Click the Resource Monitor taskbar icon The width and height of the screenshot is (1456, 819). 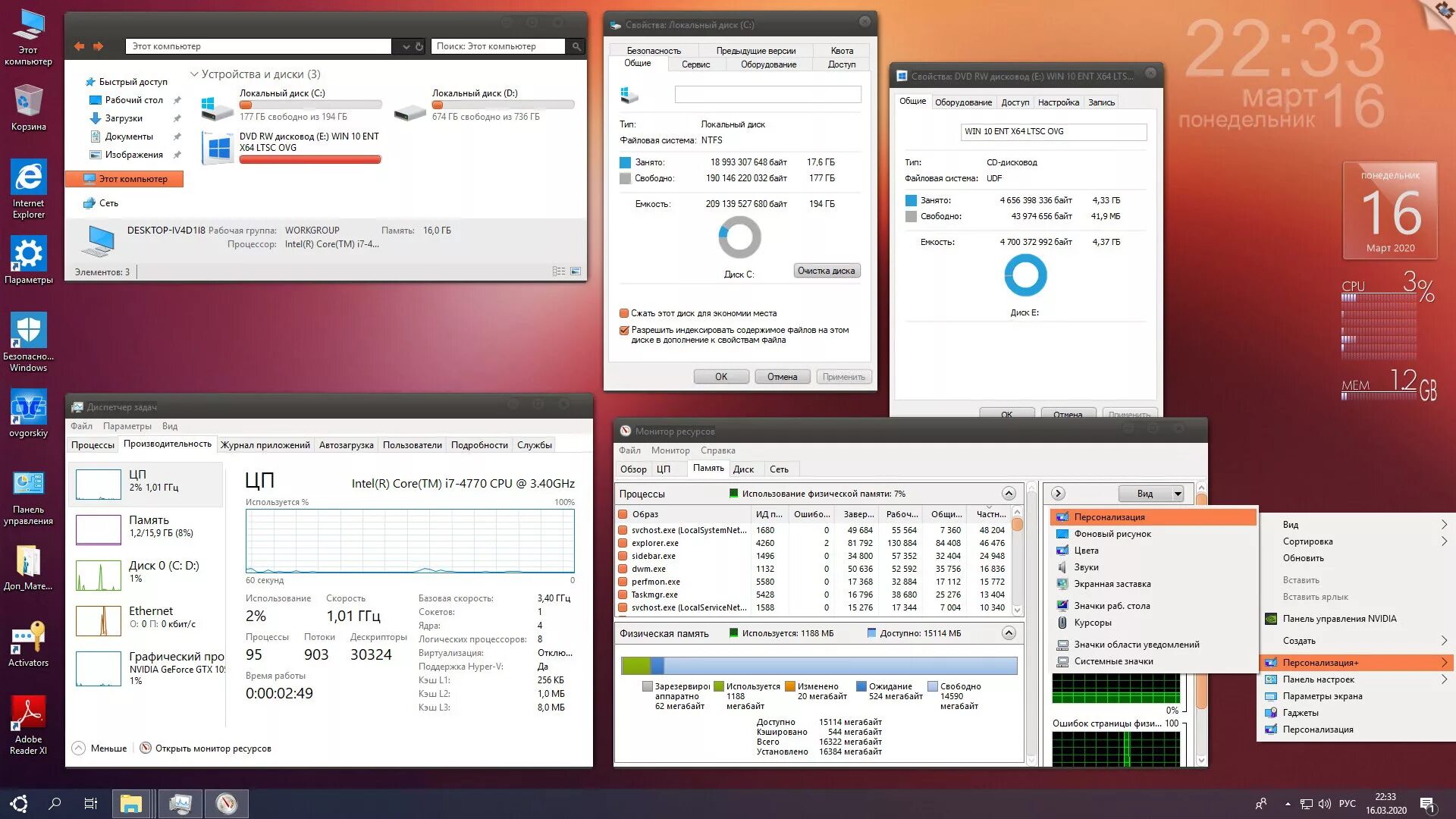(226, 803)
